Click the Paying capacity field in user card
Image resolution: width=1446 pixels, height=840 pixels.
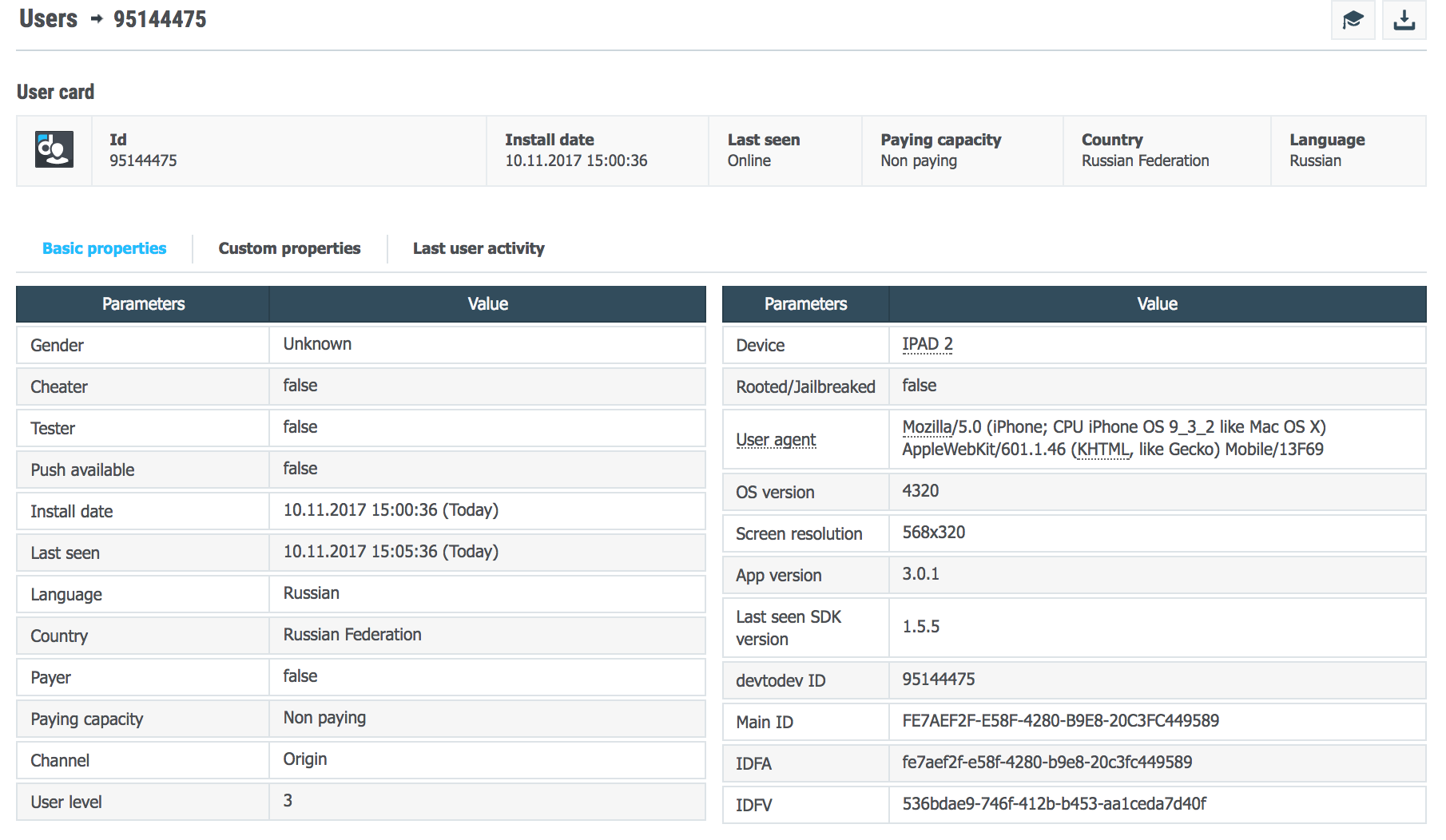pos(940,150)
